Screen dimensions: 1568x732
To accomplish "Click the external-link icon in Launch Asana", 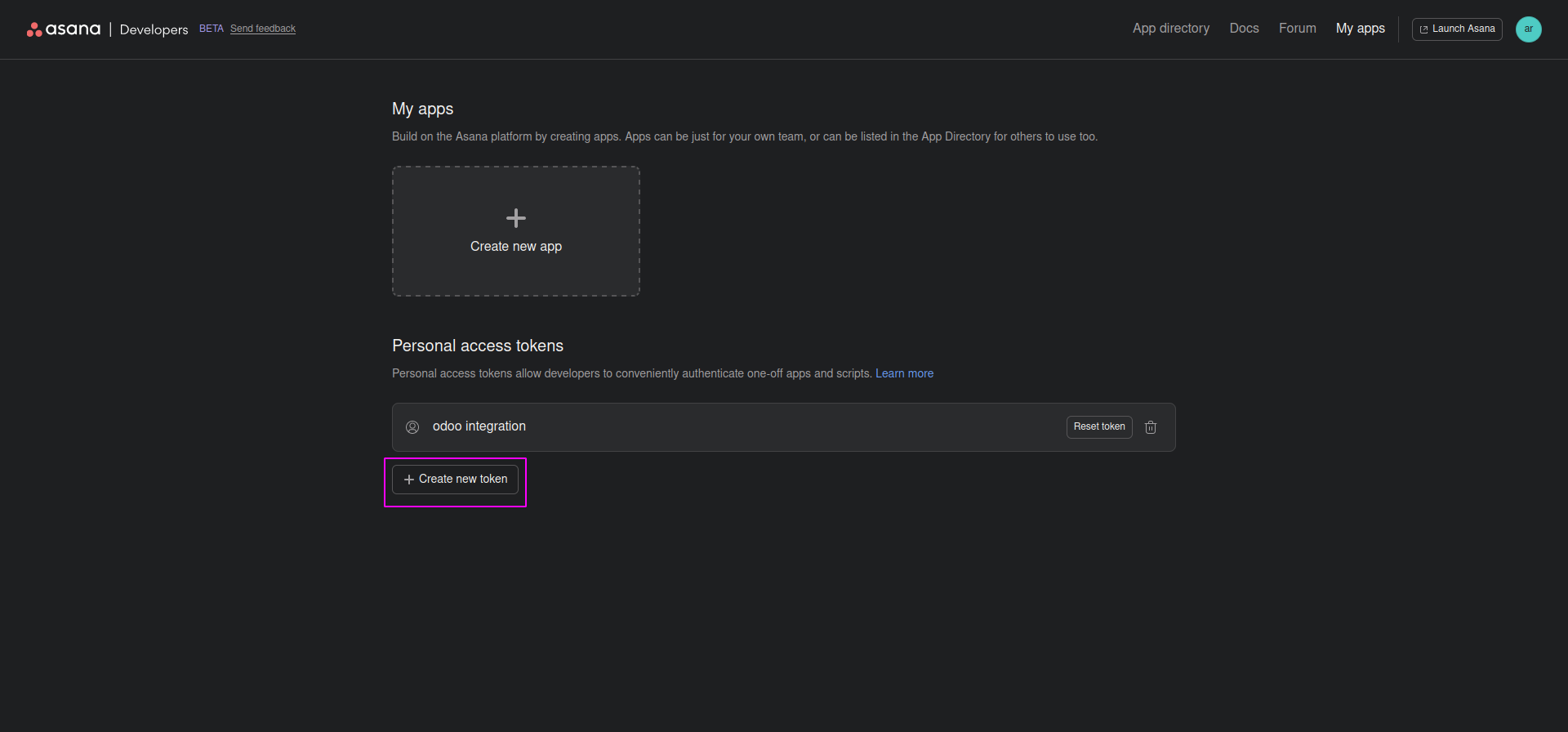I will [x=1424, y=29].
